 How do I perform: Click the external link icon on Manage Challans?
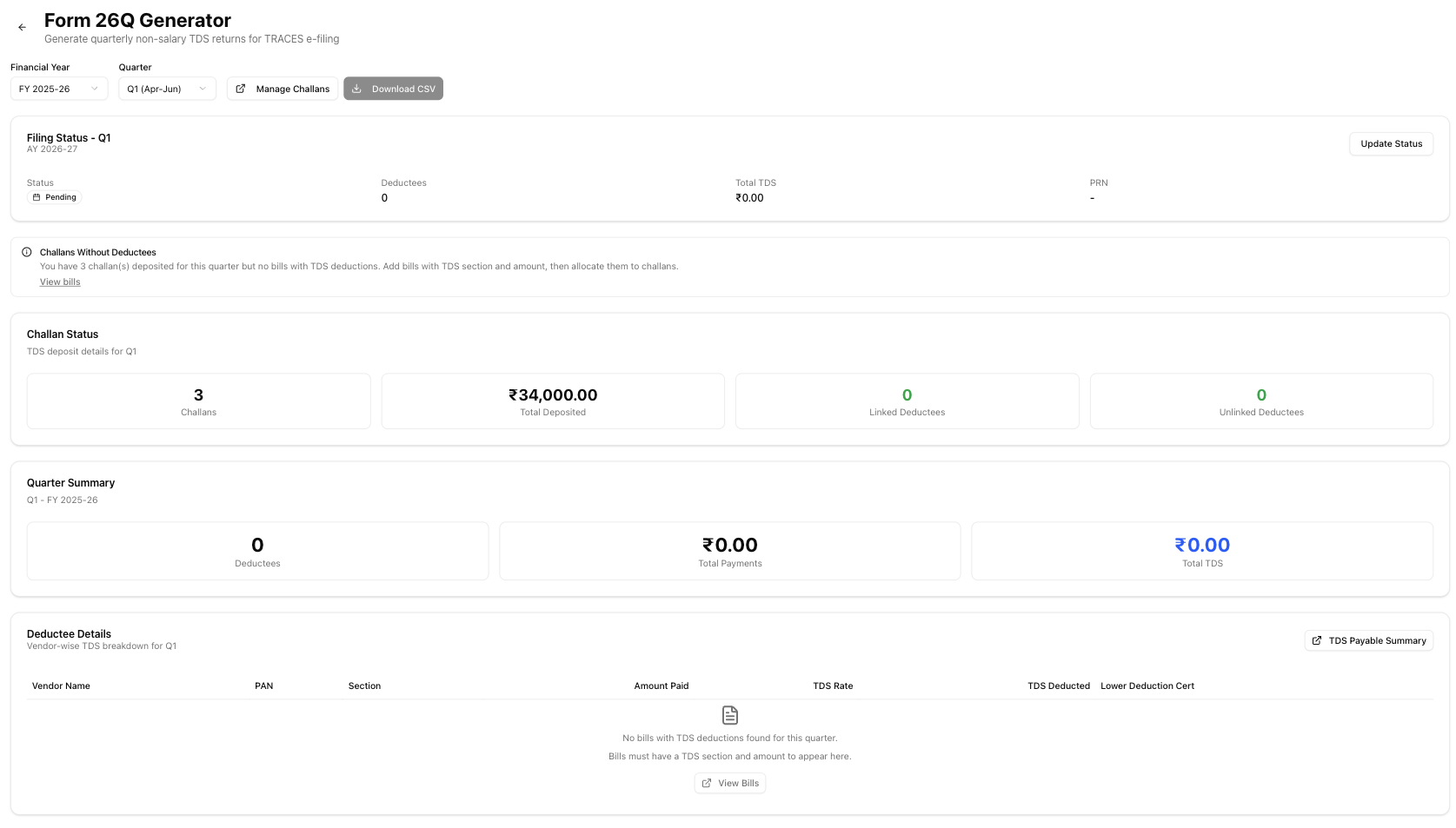pyautogui.click(x=241, y=89)
